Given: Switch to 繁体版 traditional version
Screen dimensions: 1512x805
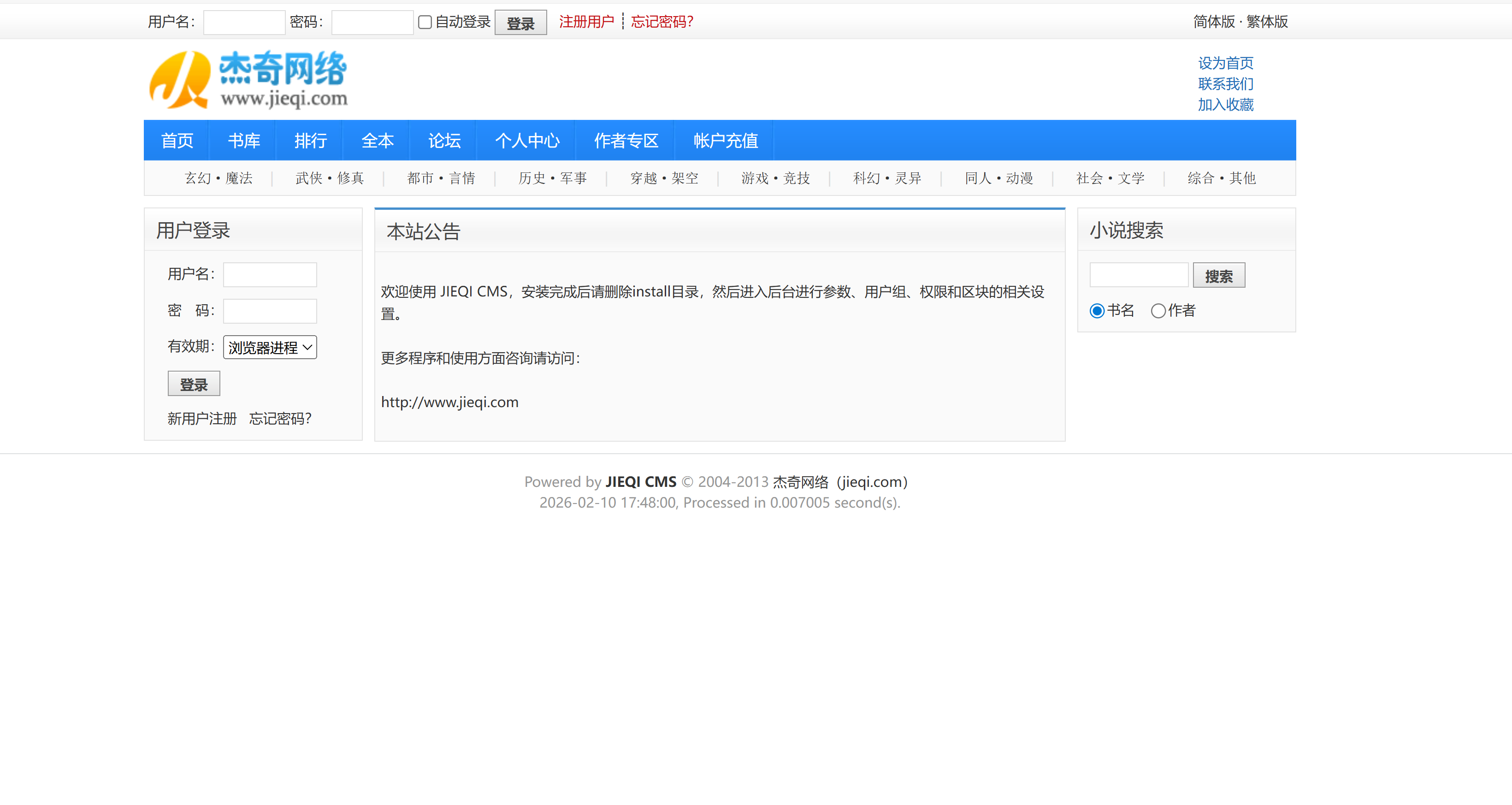Looking at the screenshot, I should coord(1267,22).
